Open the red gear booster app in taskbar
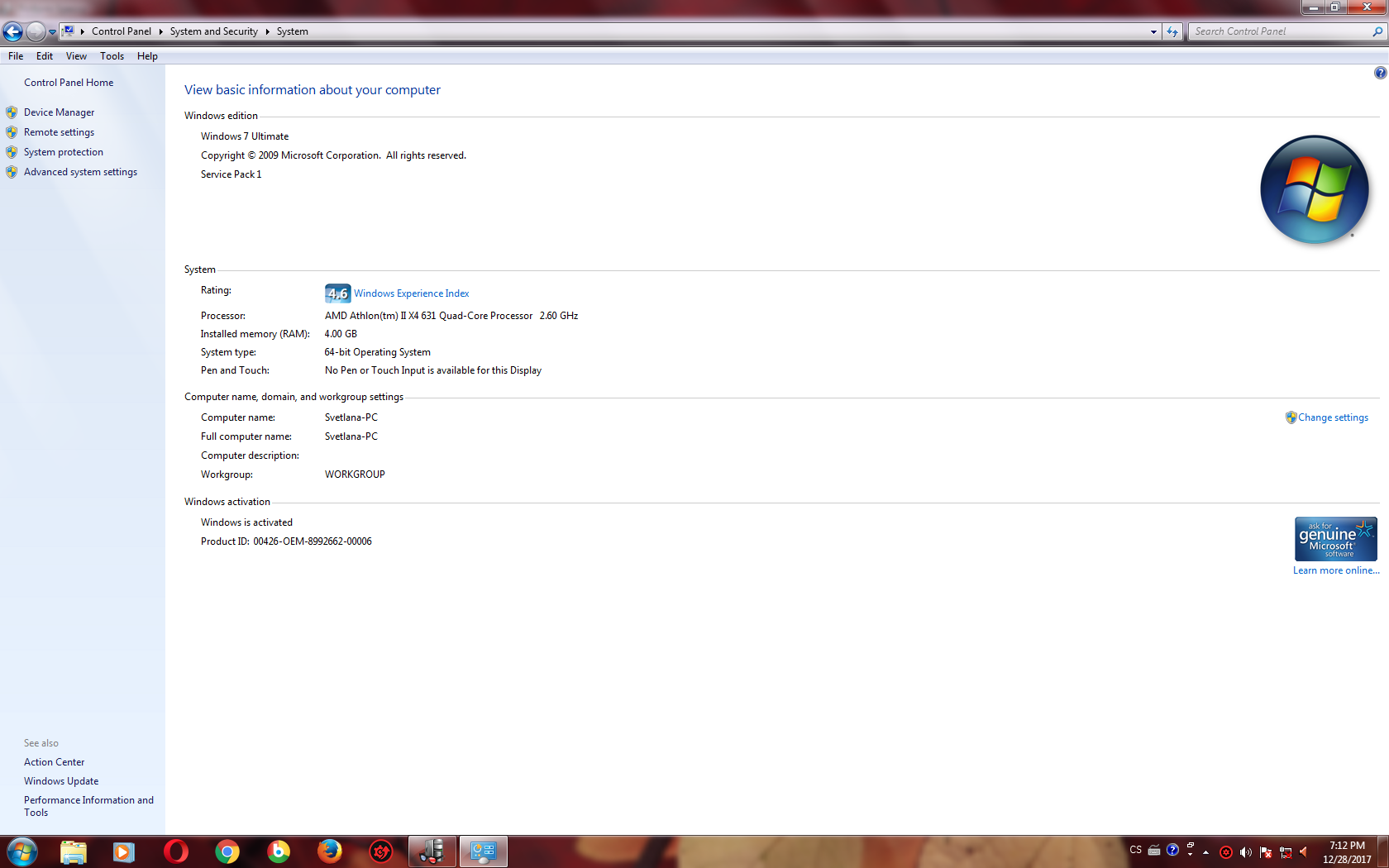Screen dimensions: 1389x868 (x=381, y=851)
